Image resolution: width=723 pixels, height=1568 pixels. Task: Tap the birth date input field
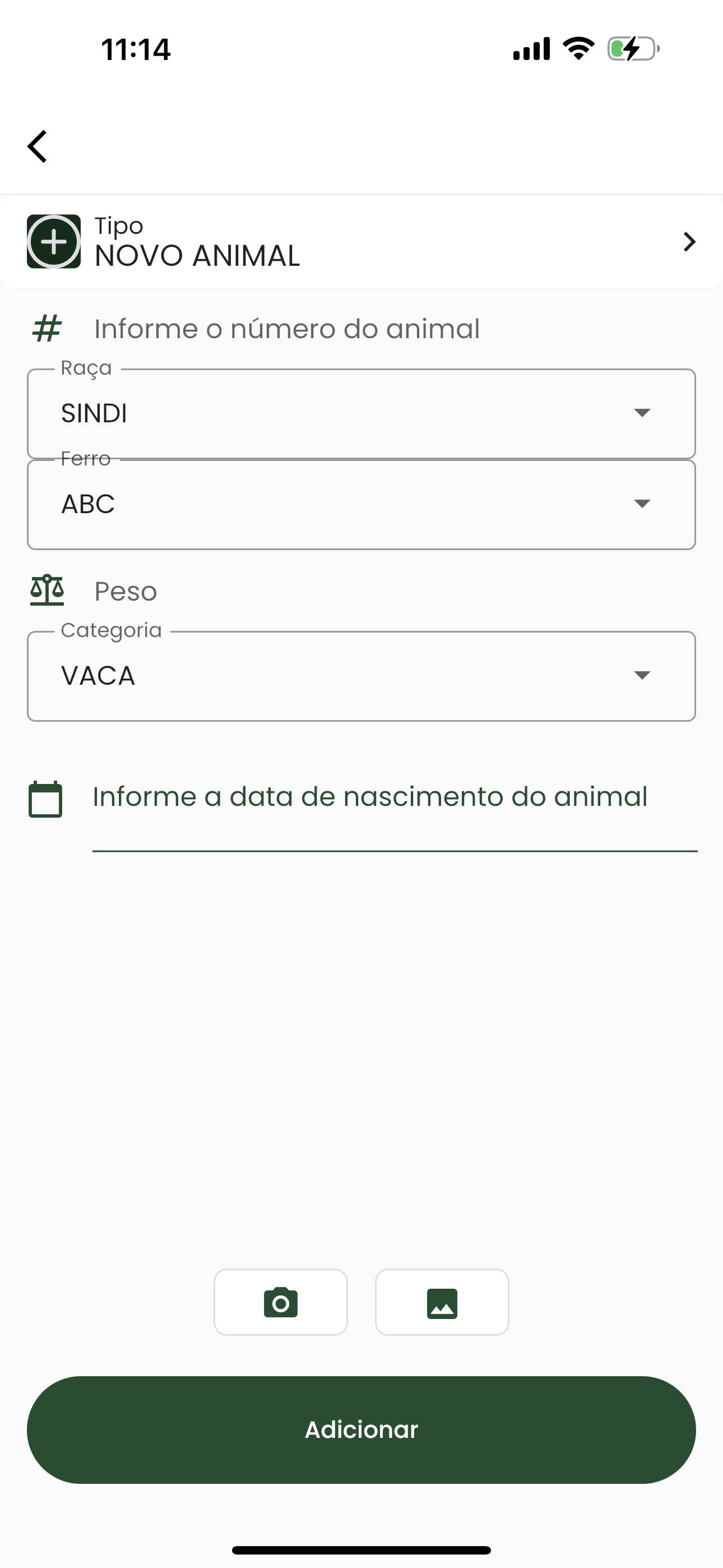[395, 797]
